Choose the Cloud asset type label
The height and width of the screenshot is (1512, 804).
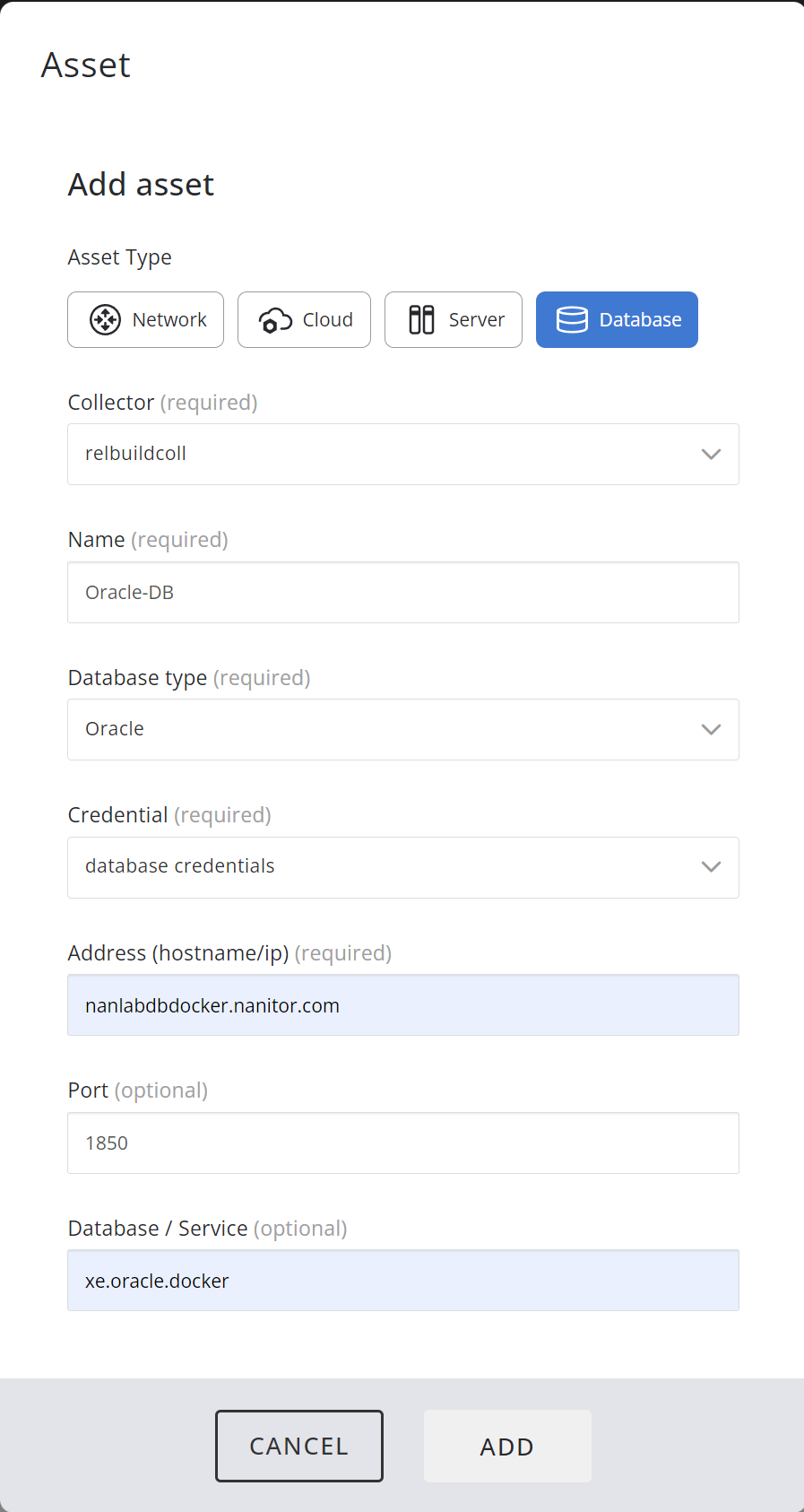(x=327, y=319)
